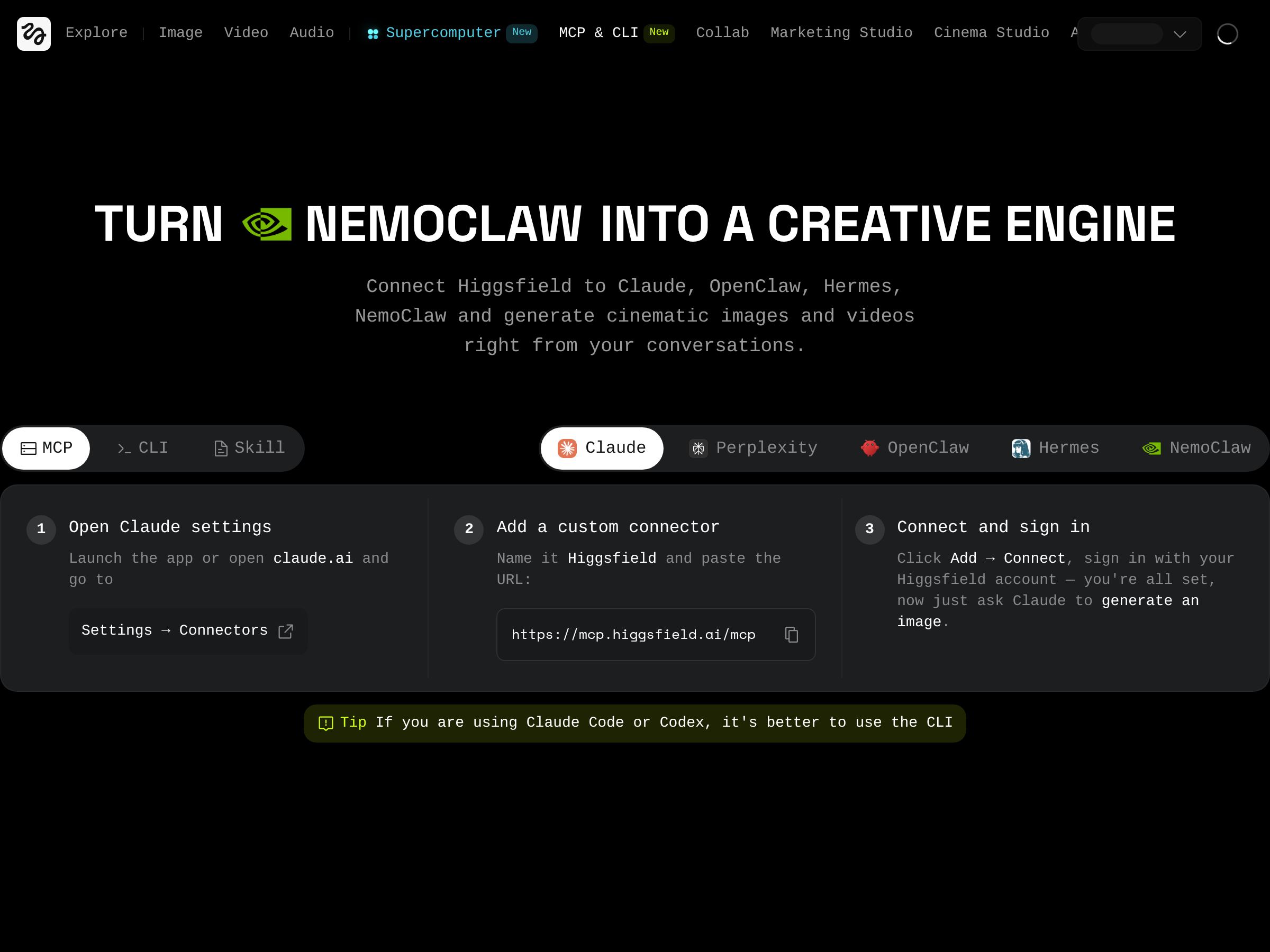Select the MCP tab
This screenshot has height=952, width=1270.
tap(47, 448)
